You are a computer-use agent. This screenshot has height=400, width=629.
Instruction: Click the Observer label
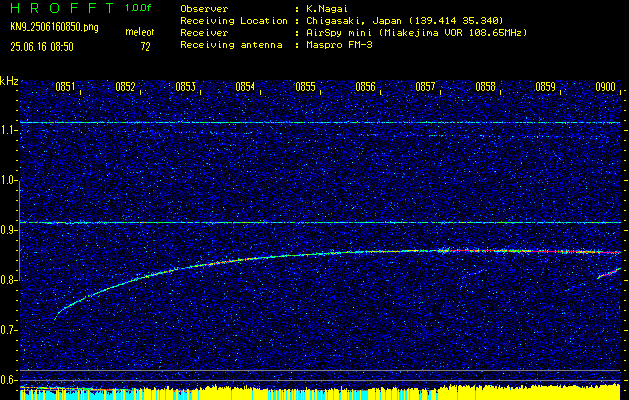tap(204, 8)
